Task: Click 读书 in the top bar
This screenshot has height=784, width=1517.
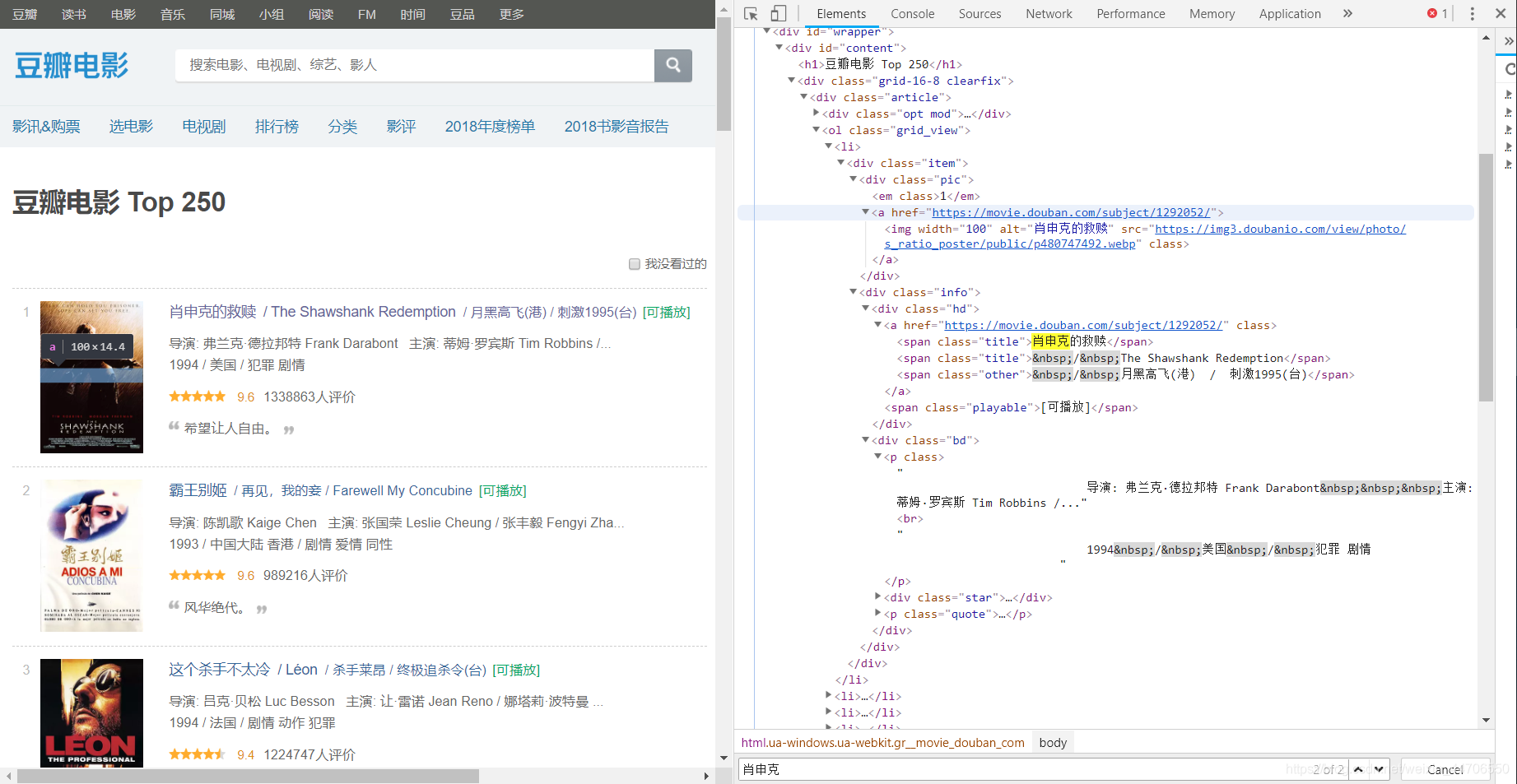Action: pyautogui.click(x=74, y=14)
